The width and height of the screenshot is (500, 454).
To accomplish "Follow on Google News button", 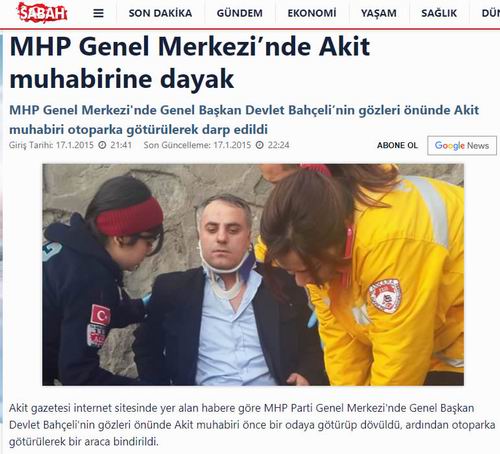I will [462, 145].
